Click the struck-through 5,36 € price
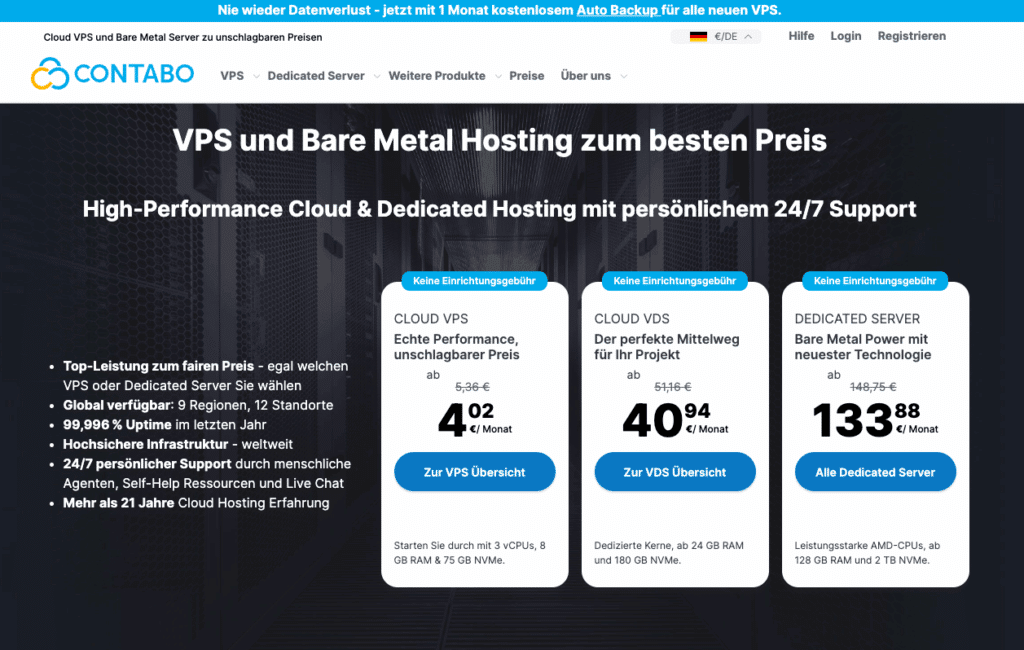Screen dimensions: 1024x650 [472, 387]
